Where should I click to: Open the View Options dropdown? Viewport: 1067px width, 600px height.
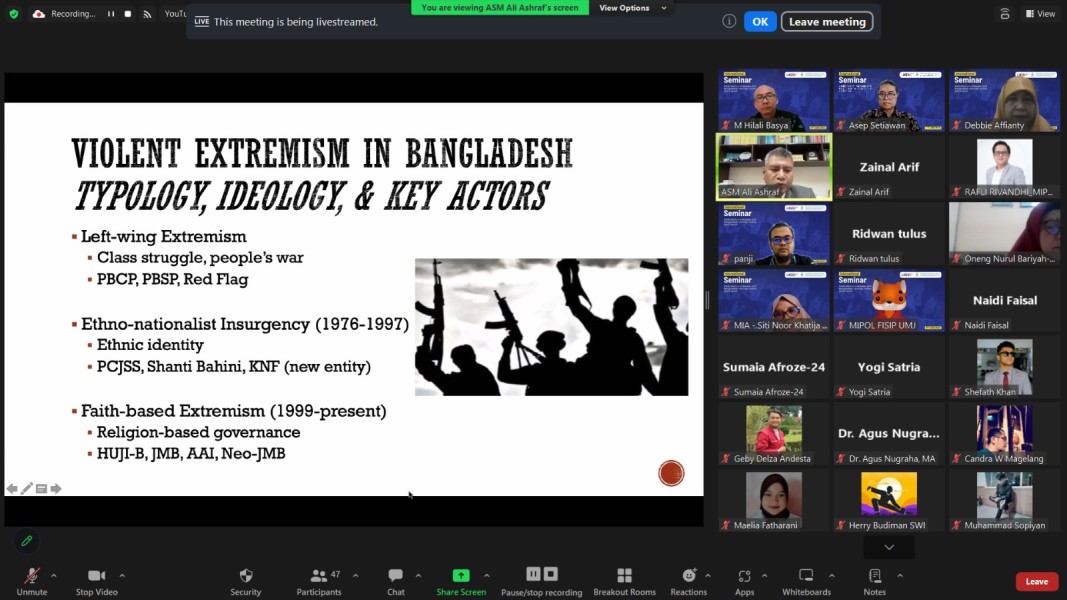[633, 8]
